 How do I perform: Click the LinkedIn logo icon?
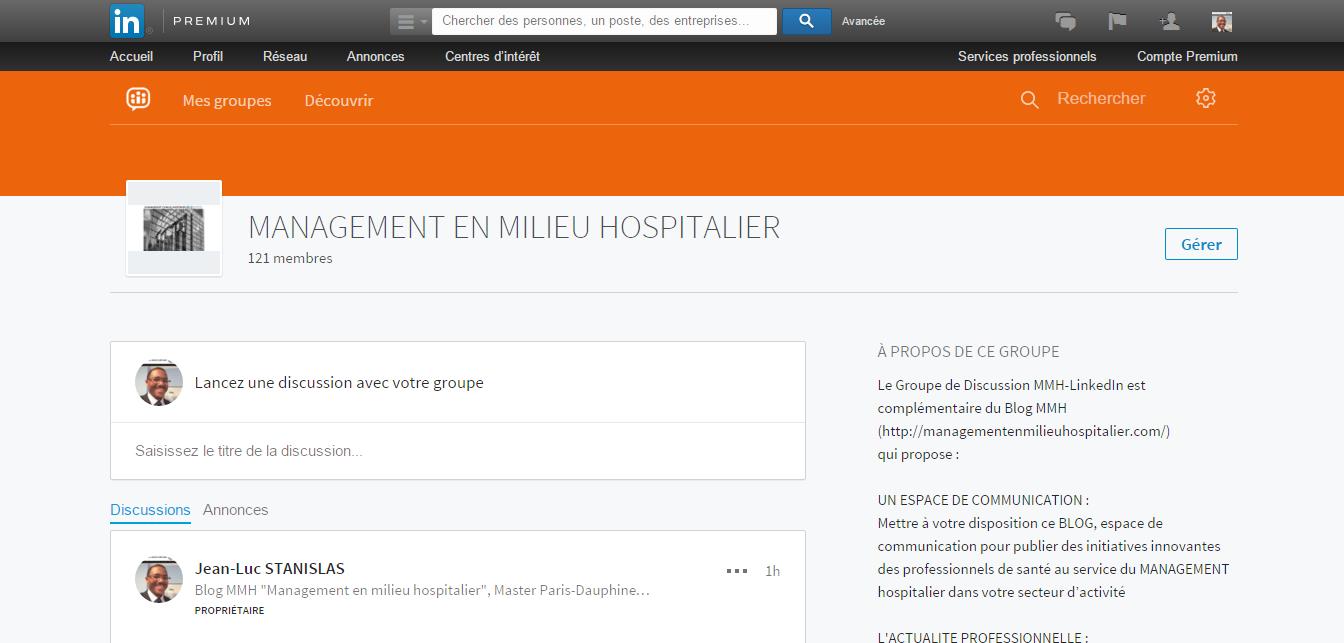click(127, 20)
